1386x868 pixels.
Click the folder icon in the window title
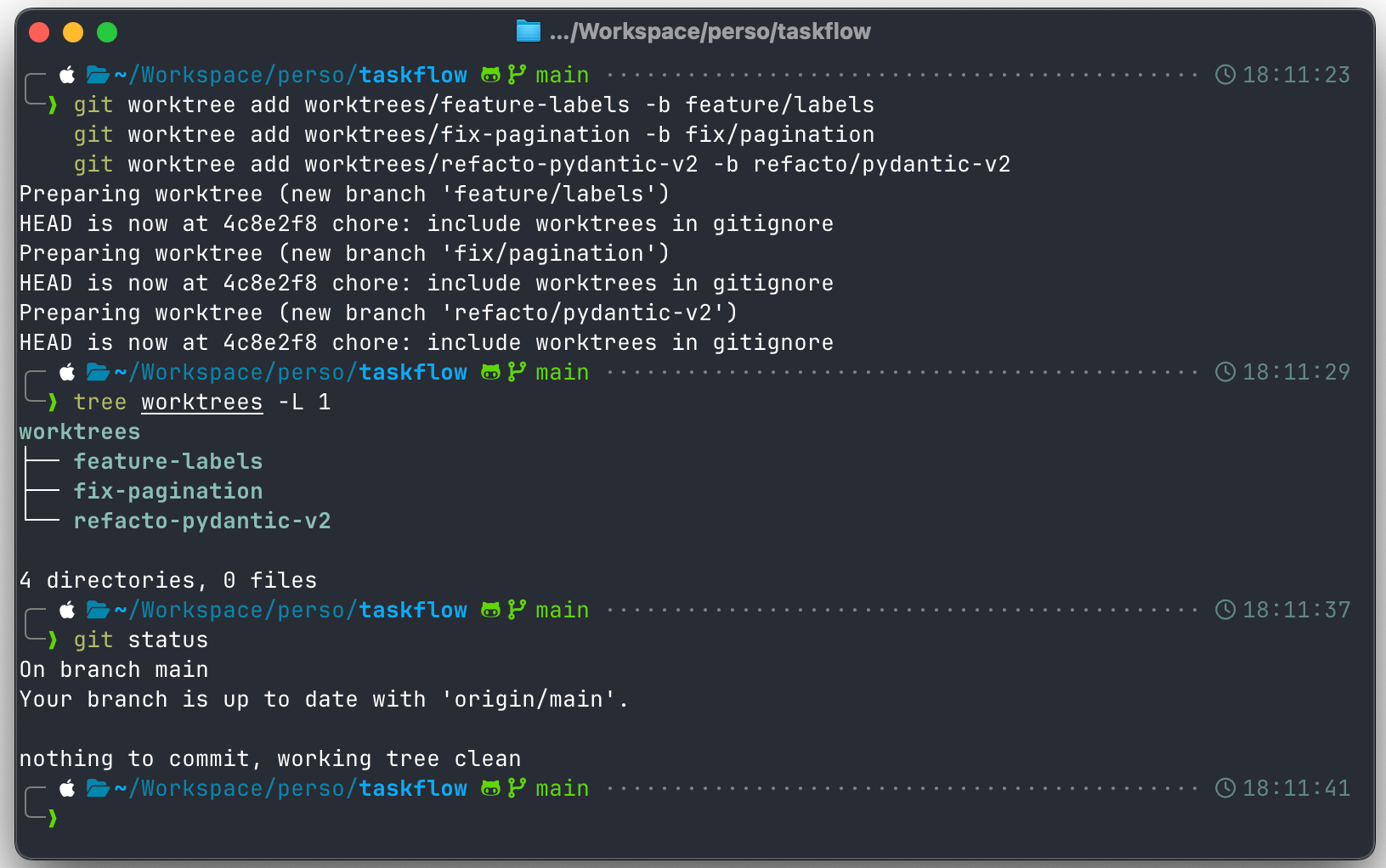pos(528,32)
